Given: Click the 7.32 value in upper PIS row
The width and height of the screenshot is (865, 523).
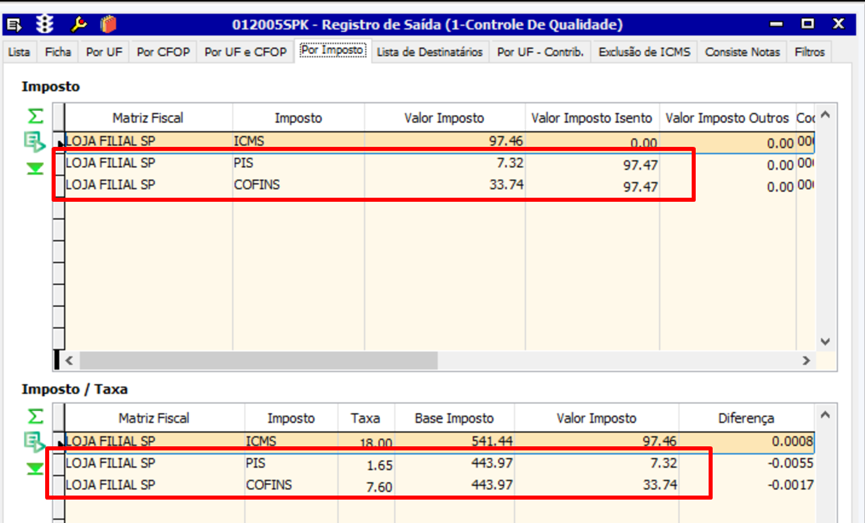Looking at the screenshot, I should [509, 163].
